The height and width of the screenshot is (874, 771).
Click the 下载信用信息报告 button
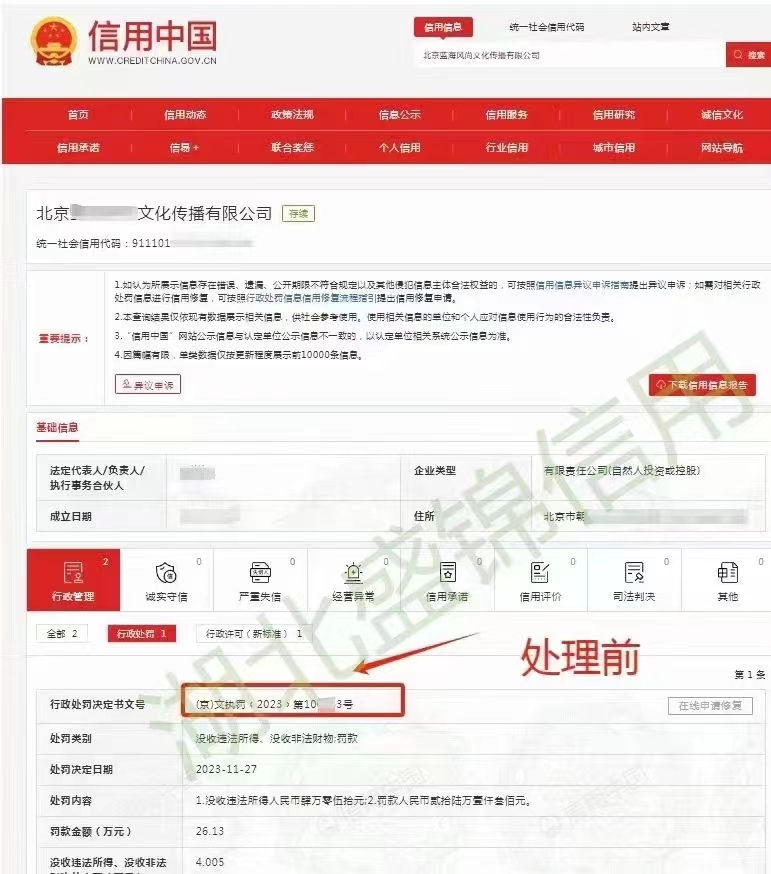point(702,385)
